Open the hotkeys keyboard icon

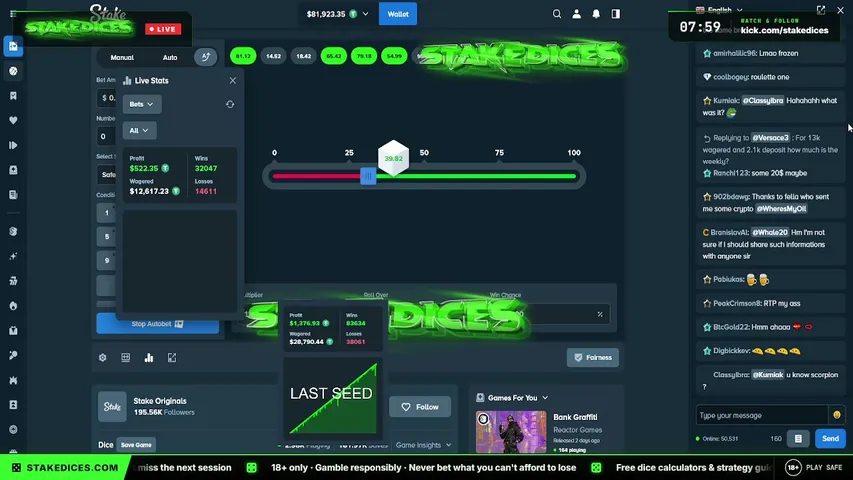coord(126,358)
